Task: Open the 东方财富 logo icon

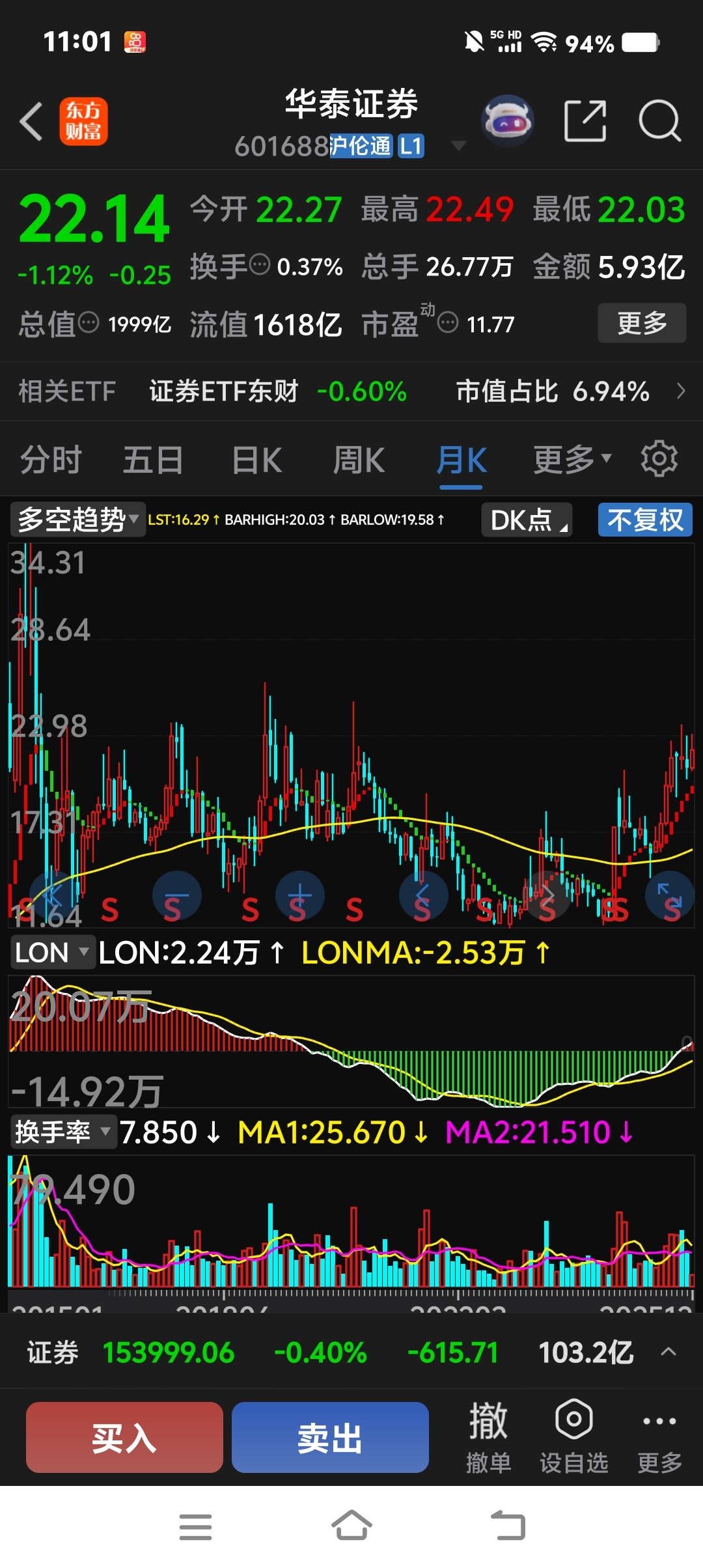Action: (83, 121)
